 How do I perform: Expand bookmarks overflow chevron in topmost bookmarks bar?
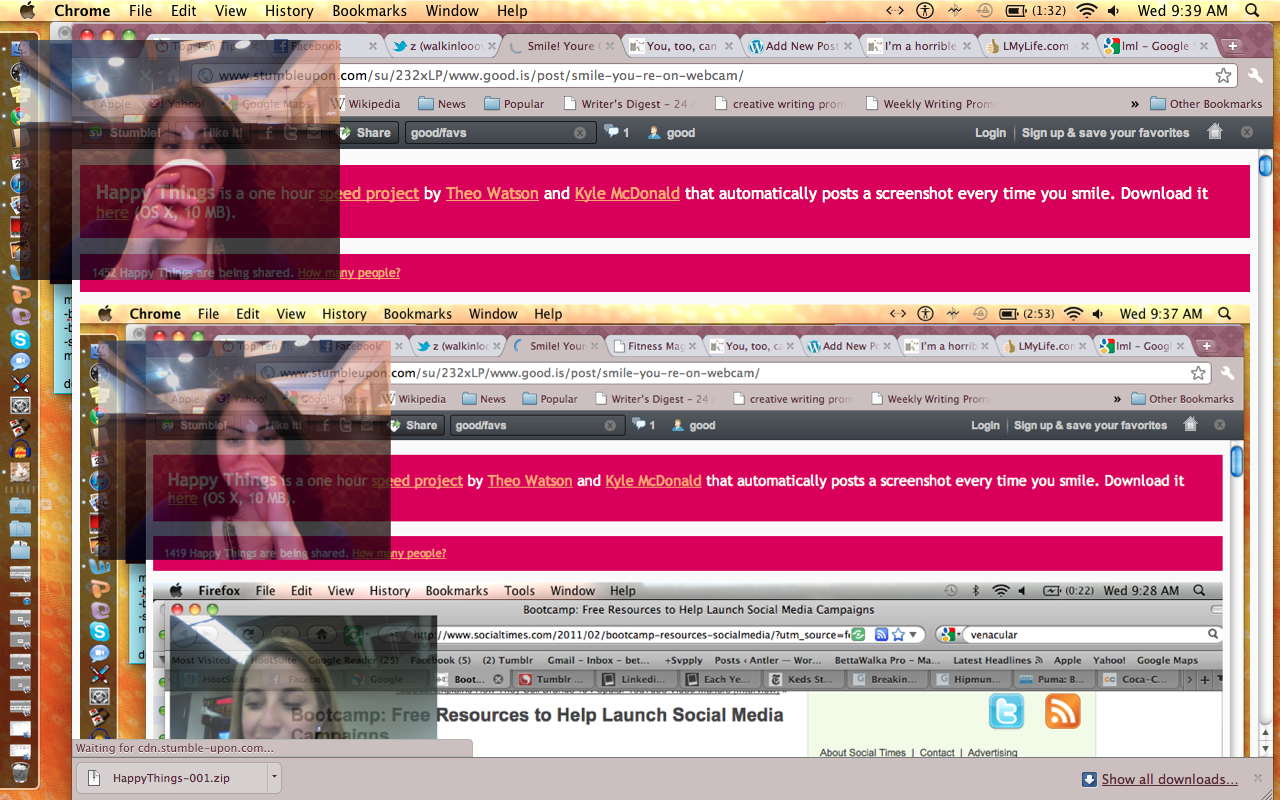point(1135,104)
